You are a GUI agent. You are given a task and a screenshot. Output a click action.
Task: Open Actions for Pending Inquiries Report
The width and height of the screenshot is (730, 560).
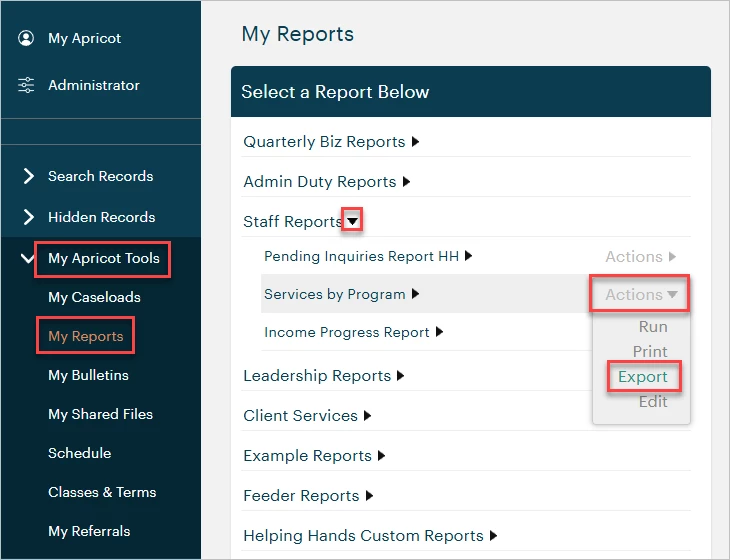coord(641,256)
